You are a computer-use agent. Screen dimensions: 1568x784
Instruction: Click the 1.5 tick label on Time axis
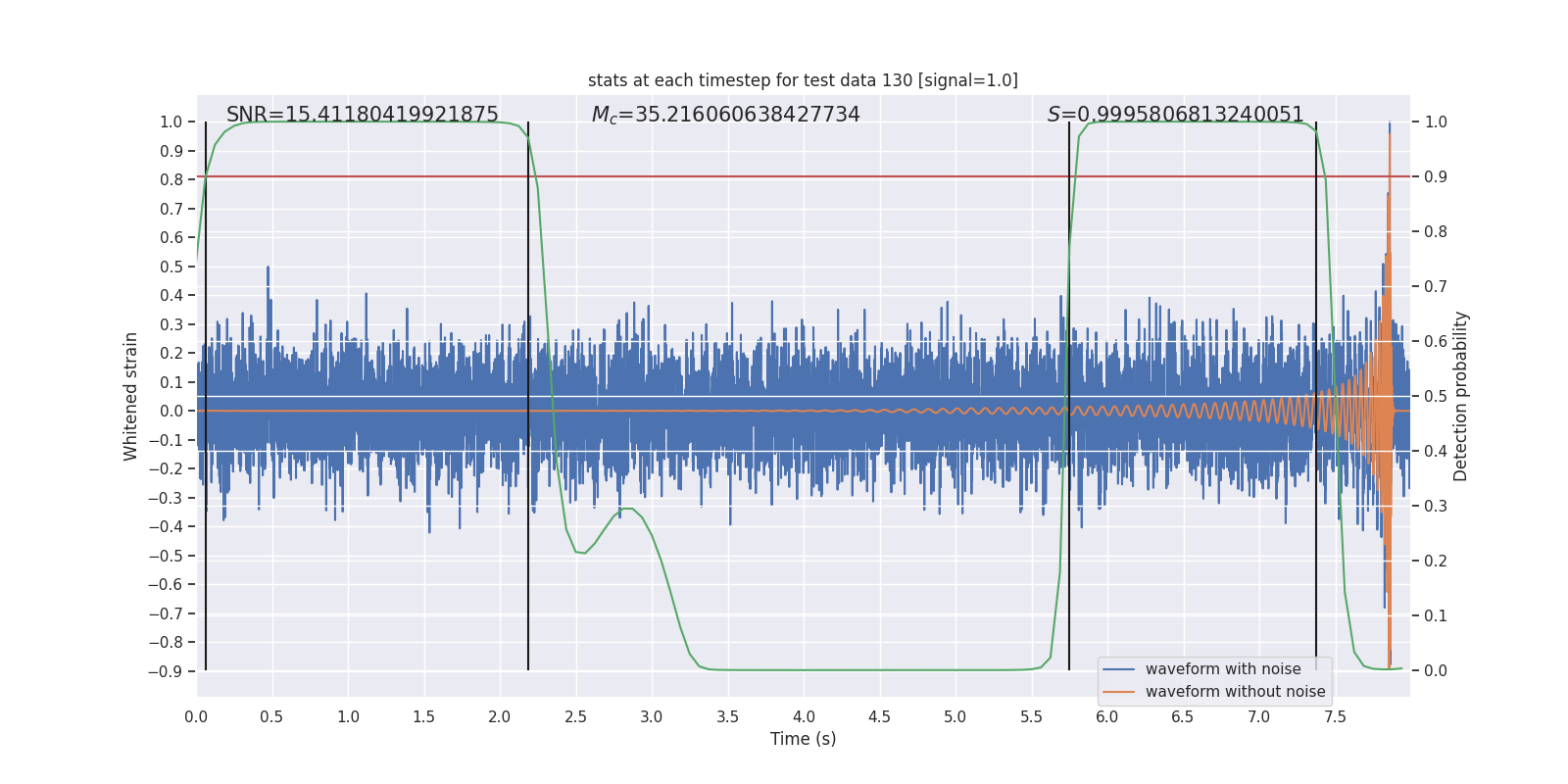[x=424, y=716]
